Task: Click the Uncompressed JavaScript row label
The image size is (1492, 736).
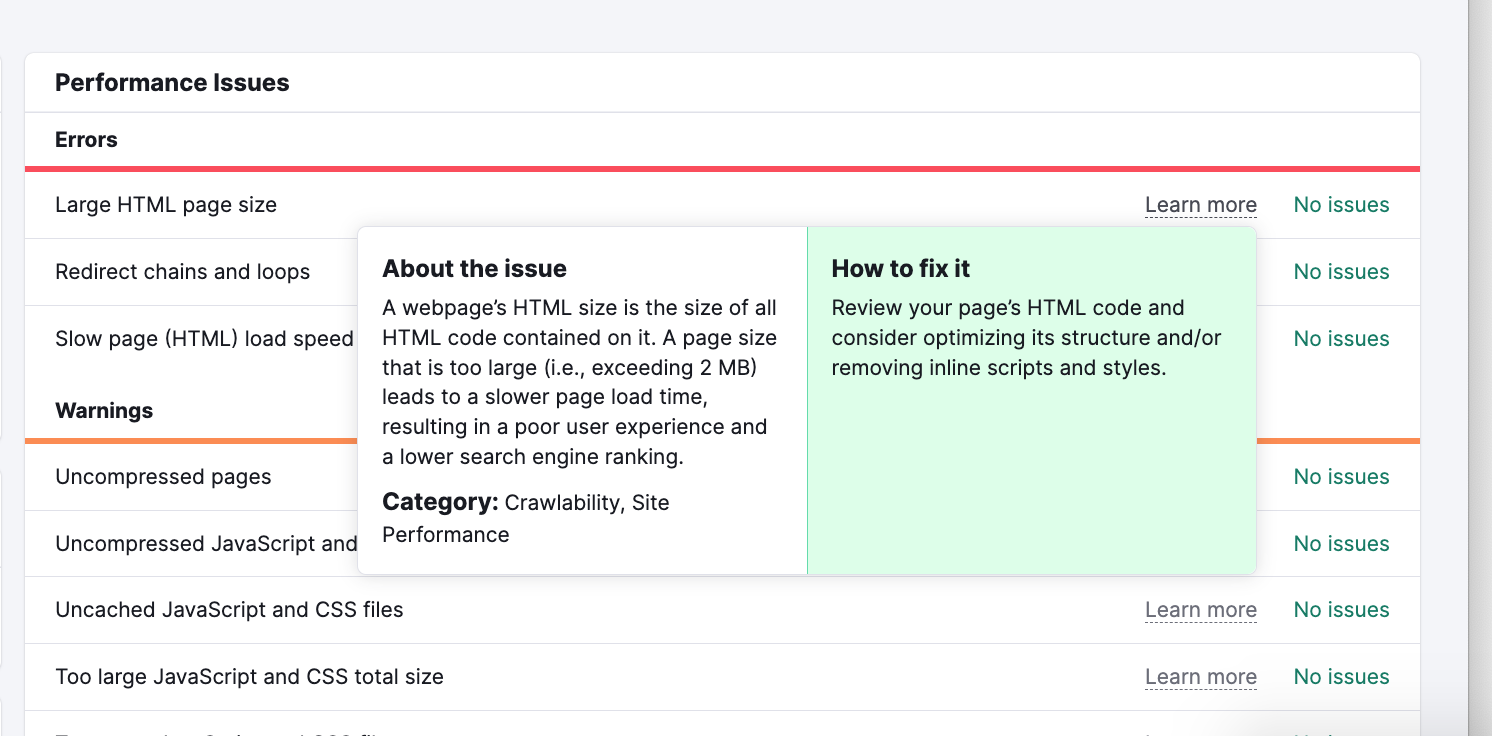Action: click(x=206, y=544)
